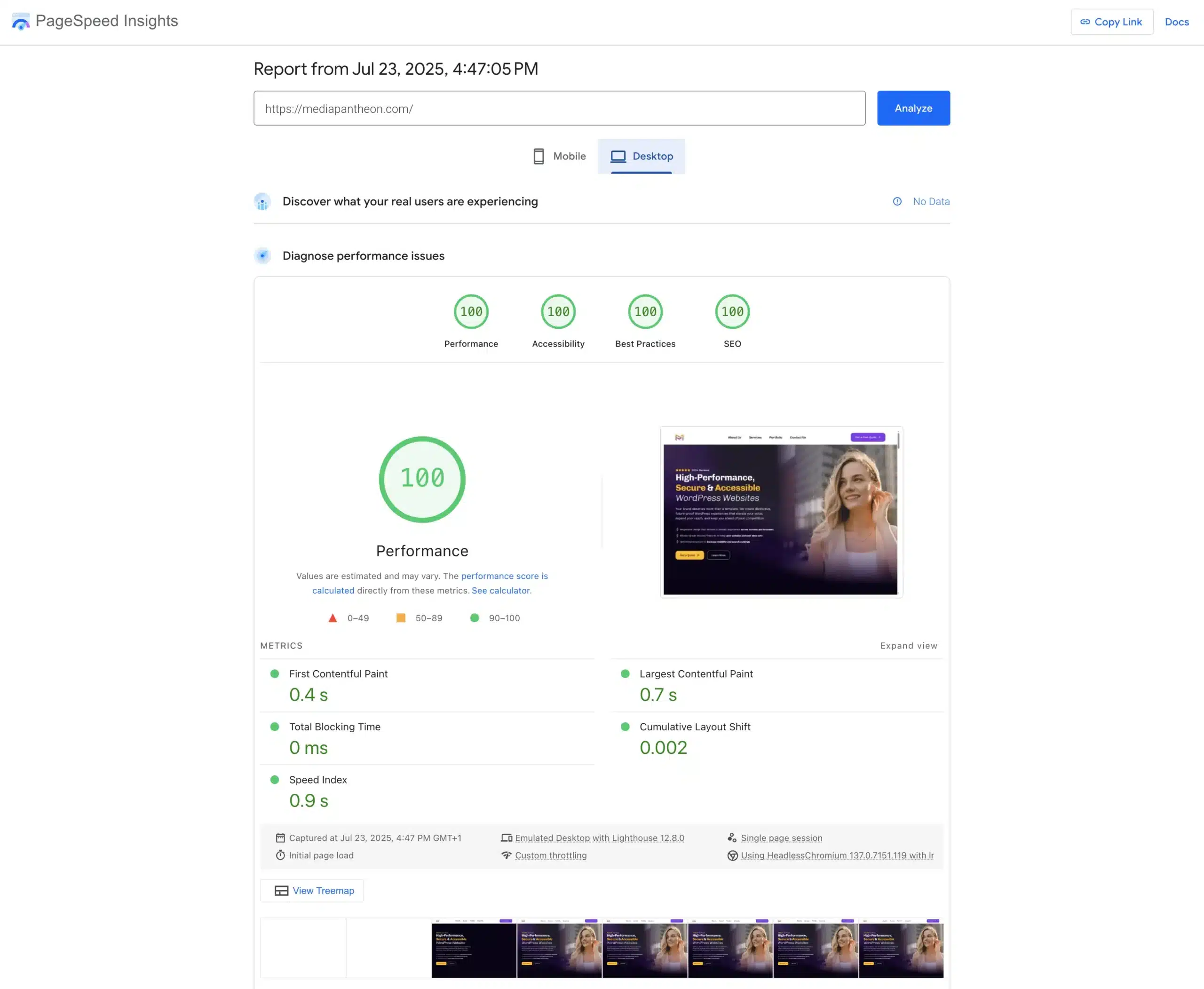Click the info icon beside No Data
The width and height of the screenshot is (1204, 989).
pos(897,201)
